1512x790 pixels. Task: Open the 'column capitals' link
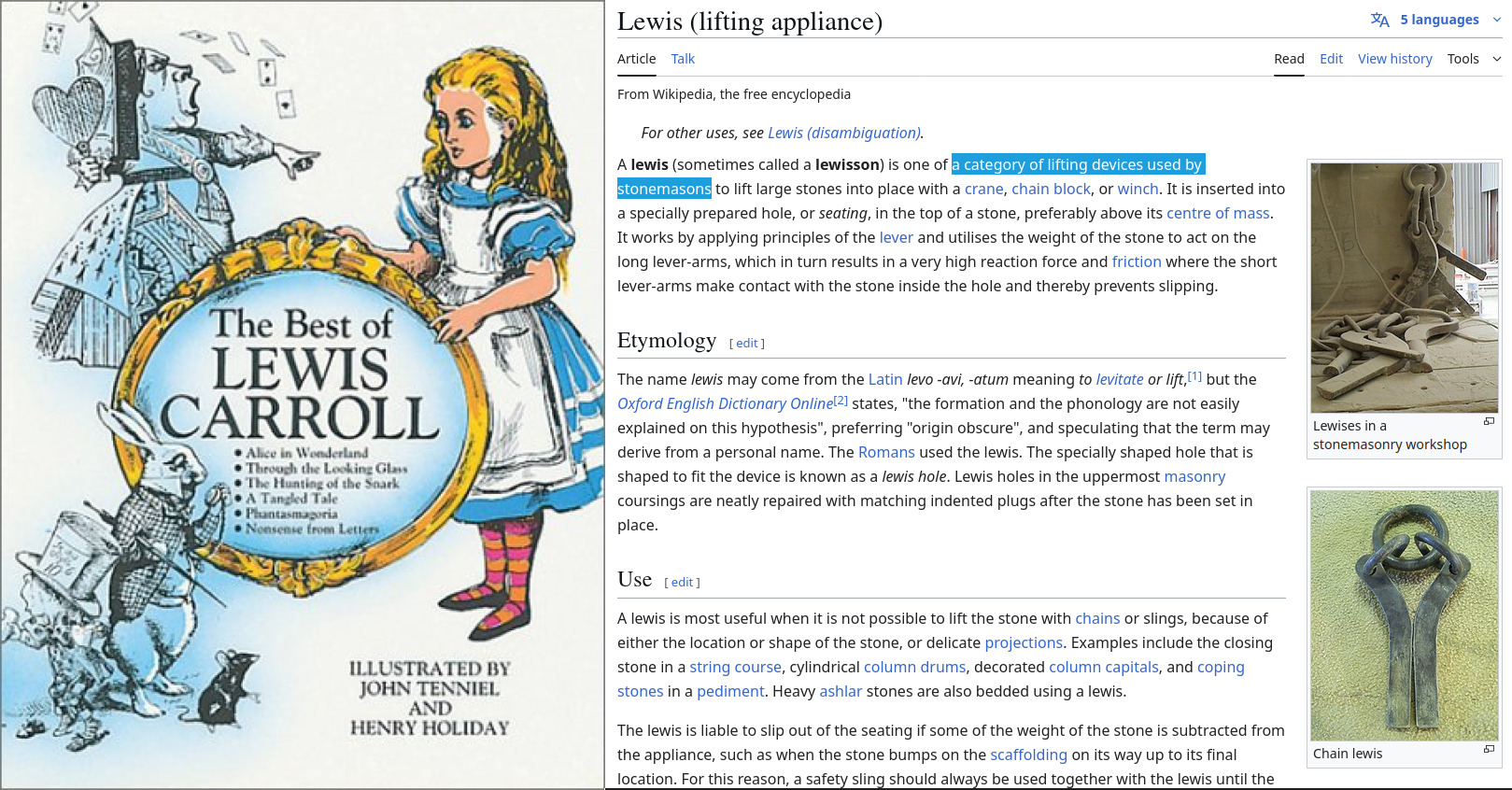(x=1104, y=667)
